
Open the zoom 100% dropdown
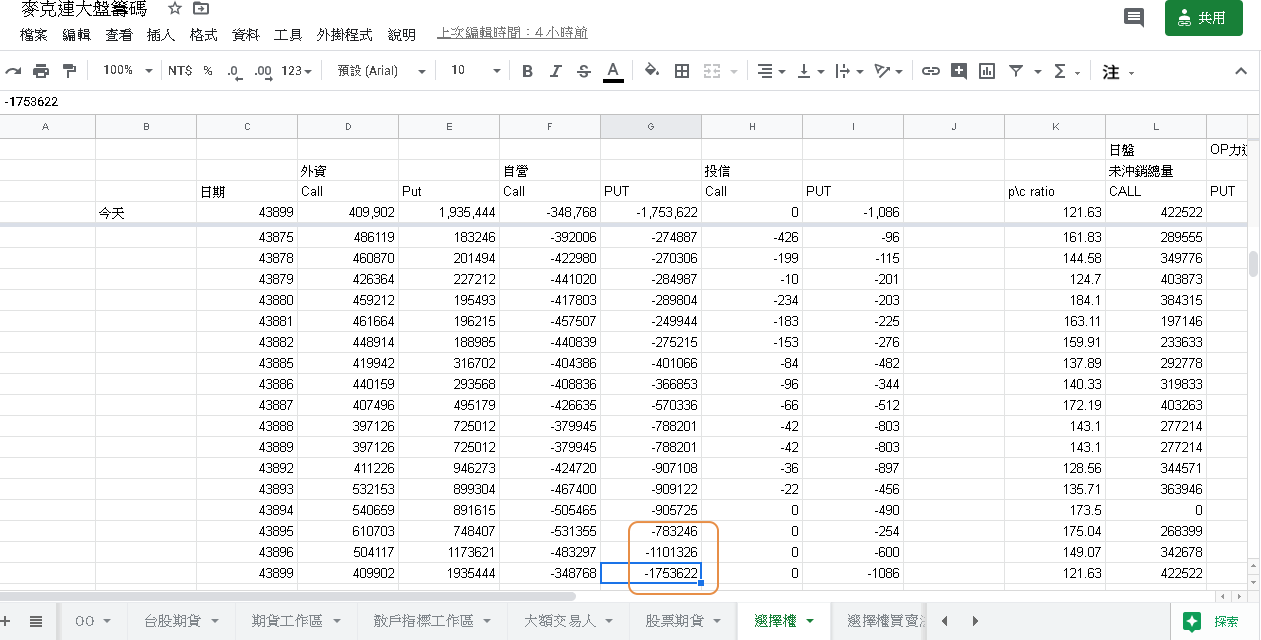(128, 71)
